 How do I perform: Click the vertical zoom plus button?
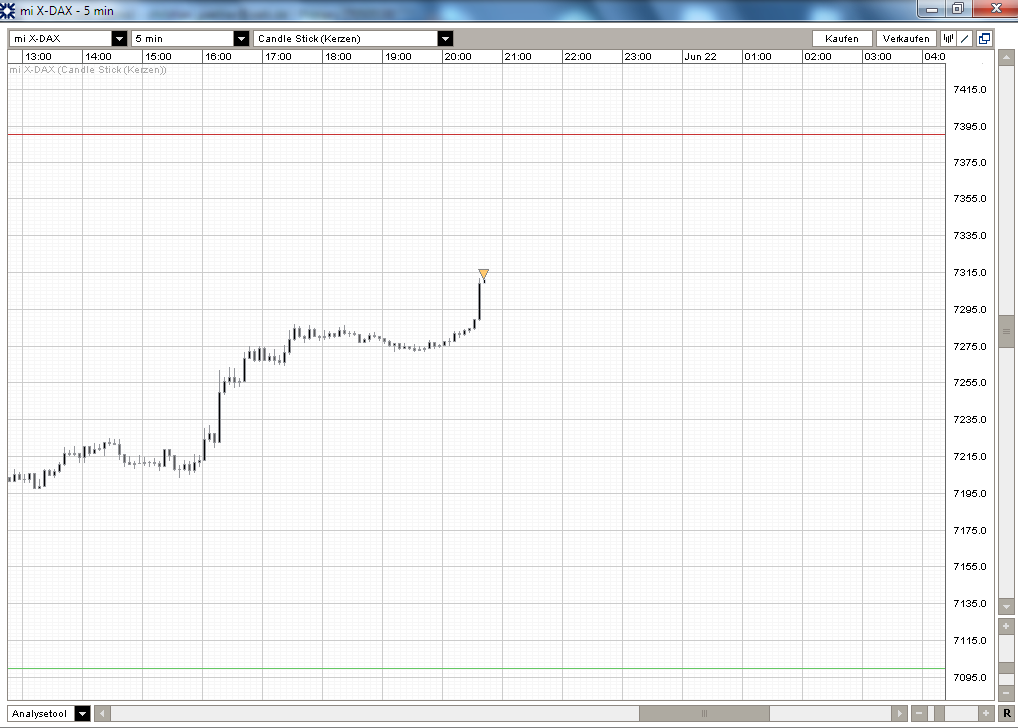1006,627
